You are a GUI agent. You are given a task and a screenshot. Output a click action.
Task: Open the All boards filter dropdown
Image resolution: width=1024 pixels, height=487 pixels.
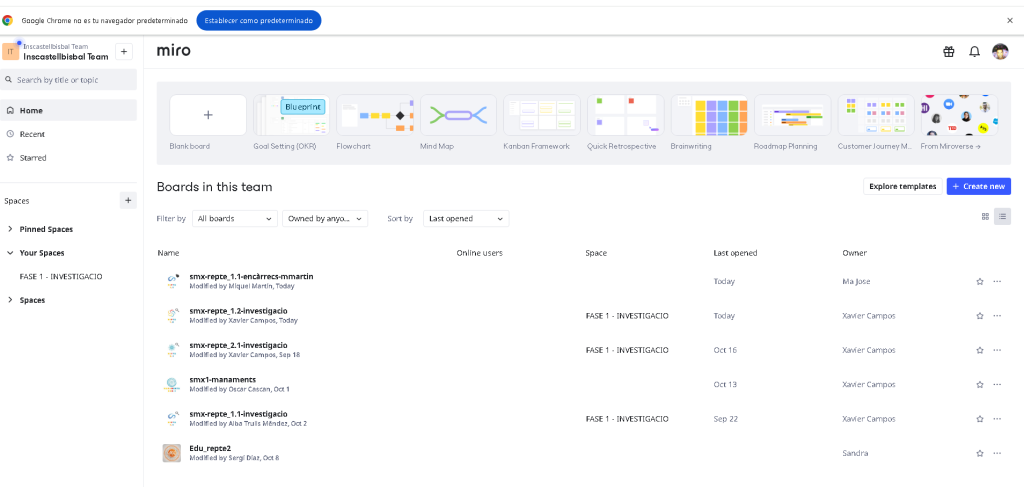(236, 218)
